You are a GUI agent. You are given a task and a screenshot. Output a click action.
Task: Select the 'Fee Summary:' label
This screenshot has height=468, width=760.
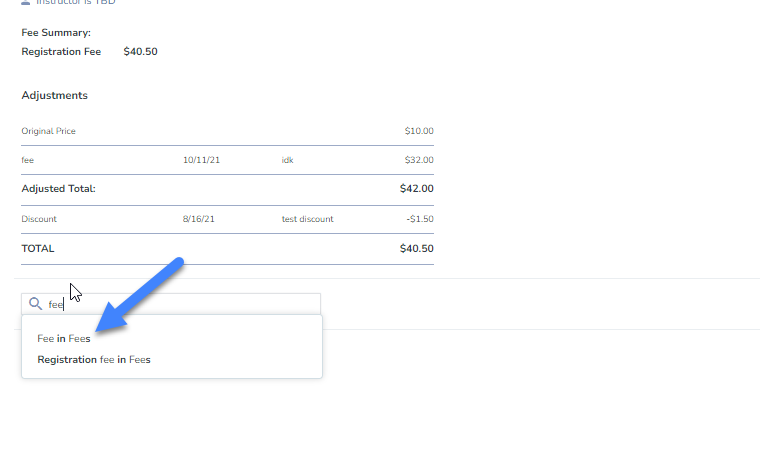(56, 32)
